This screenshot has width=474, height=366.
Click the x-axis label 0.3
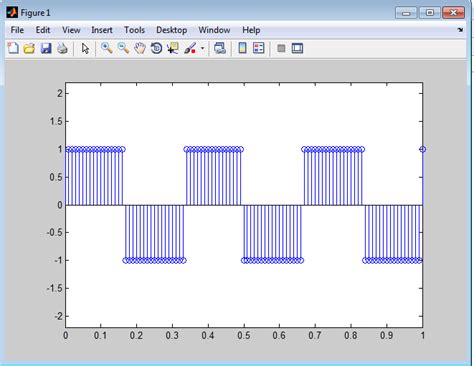tap(172, 335)
